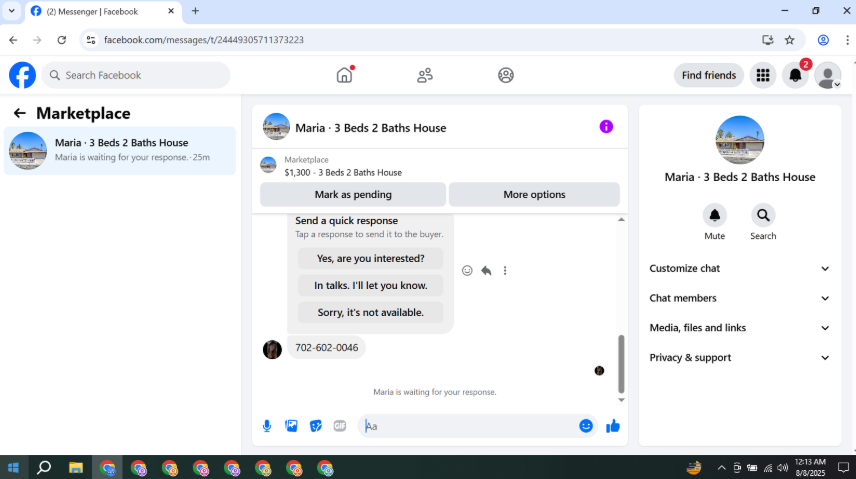This screenshot has width=856, height=479.
Task: Click the Home icon in top navigation
Action: (344, 75)
